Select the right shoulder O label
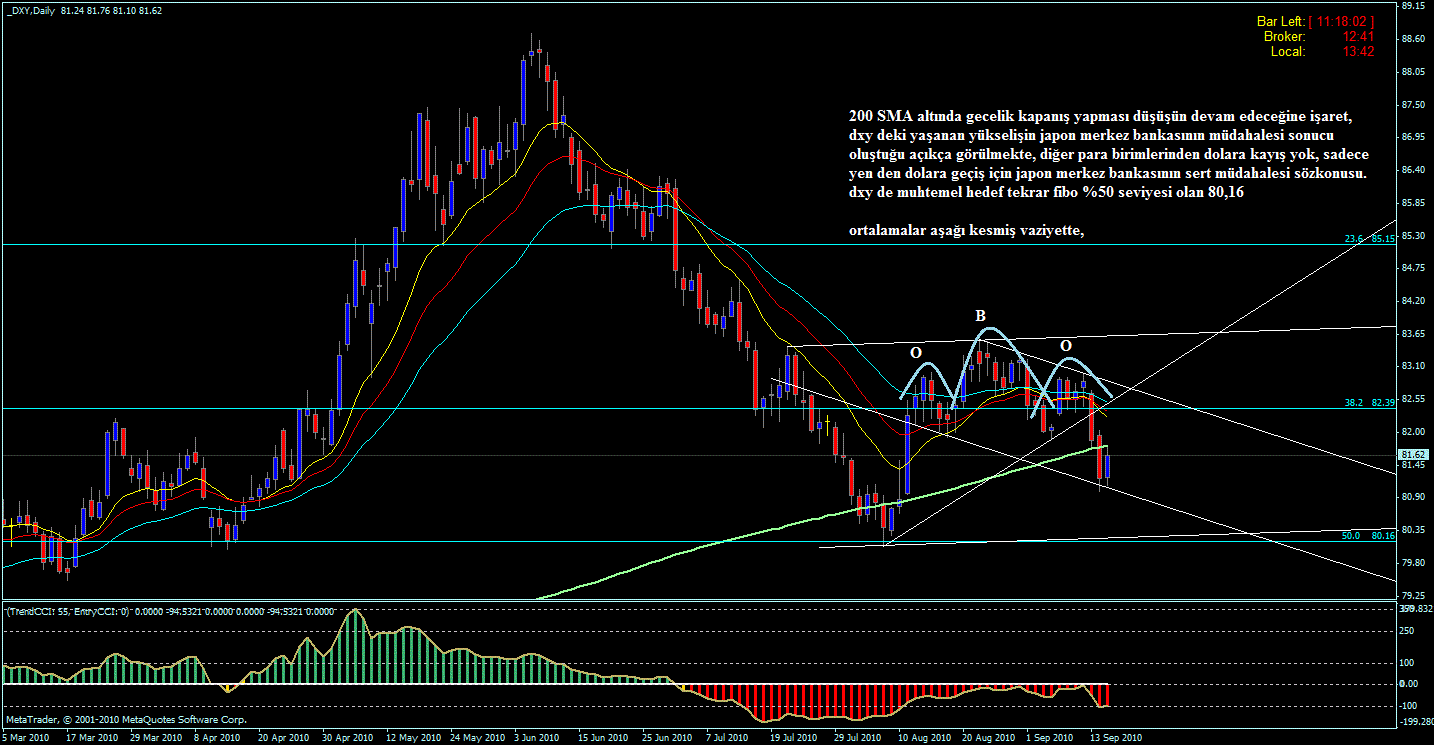 point(1066,345)
